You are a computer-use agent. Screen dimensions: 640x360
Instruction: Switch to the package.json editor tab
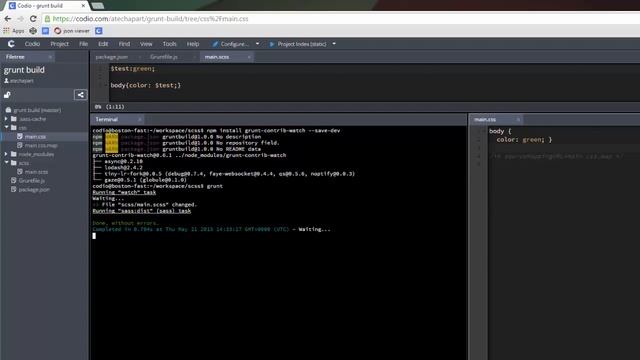(x=111, y=57)
